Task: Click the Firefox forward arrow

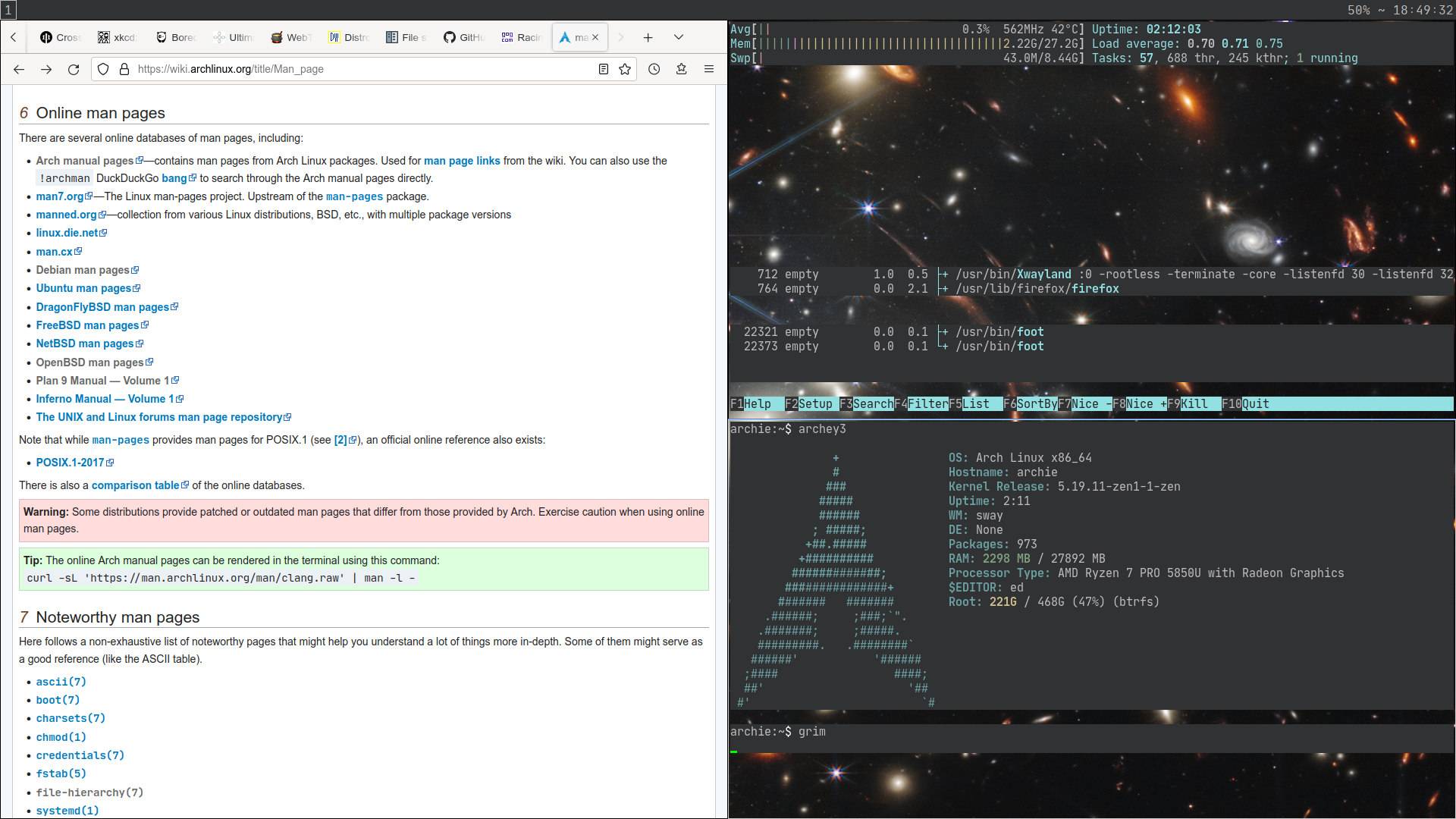Action: (46, 69)
